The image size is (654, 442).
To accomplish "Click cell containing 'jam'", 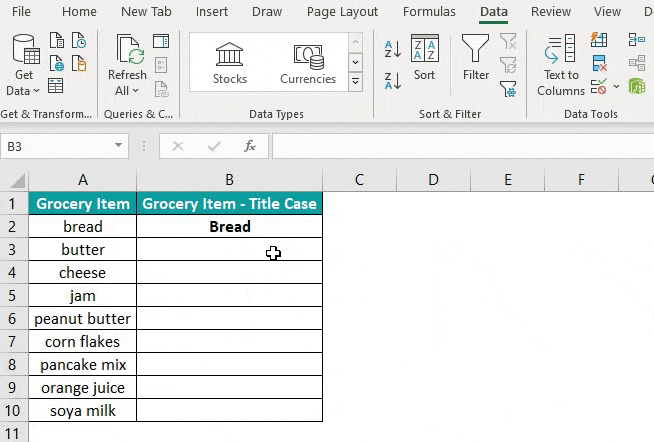I will pos(83,296).
